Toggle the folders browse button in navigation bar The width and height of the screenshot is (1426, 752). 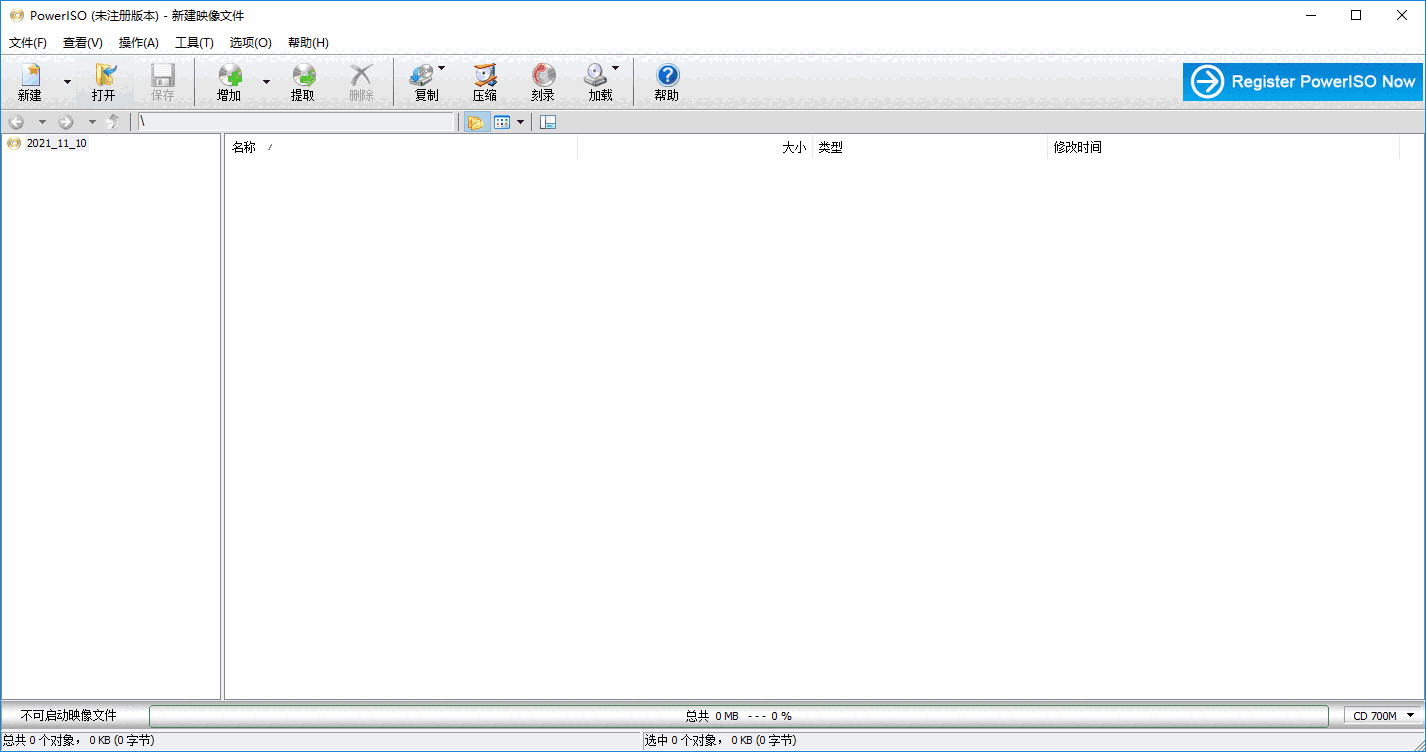[476, 121]
